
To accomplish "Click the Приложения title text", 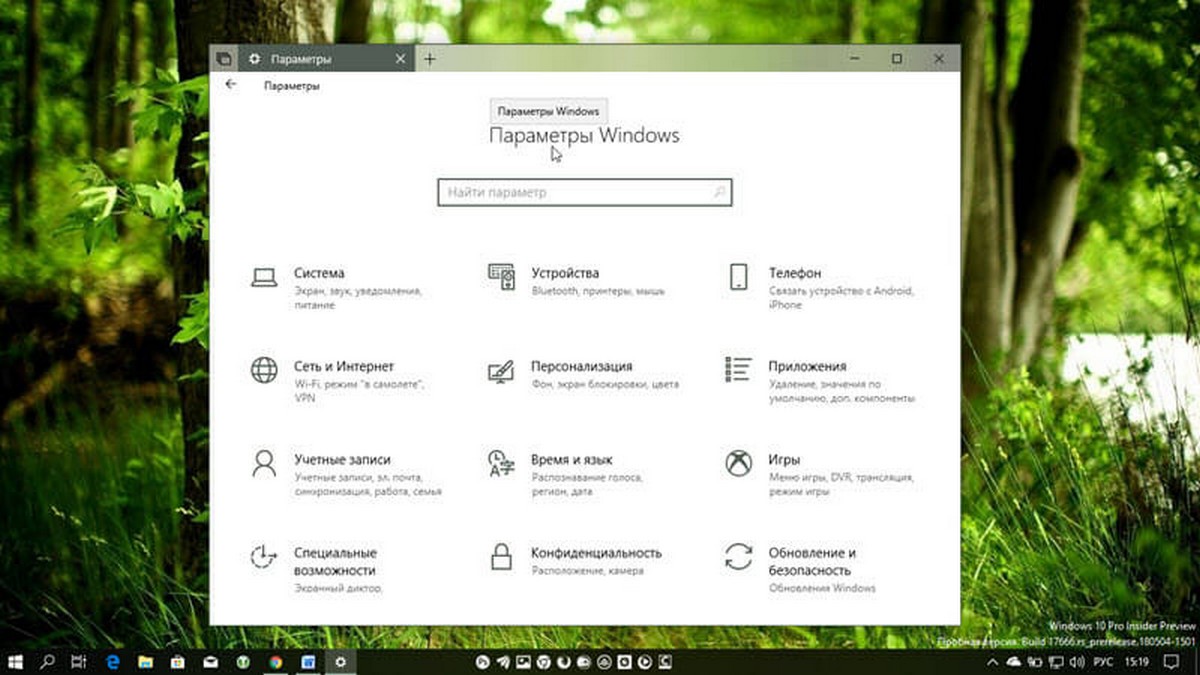I will (807, 366).
